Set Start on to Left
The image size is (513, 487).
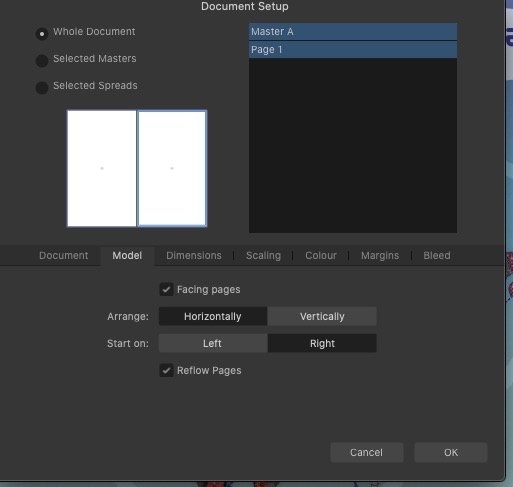click(213, 343)
